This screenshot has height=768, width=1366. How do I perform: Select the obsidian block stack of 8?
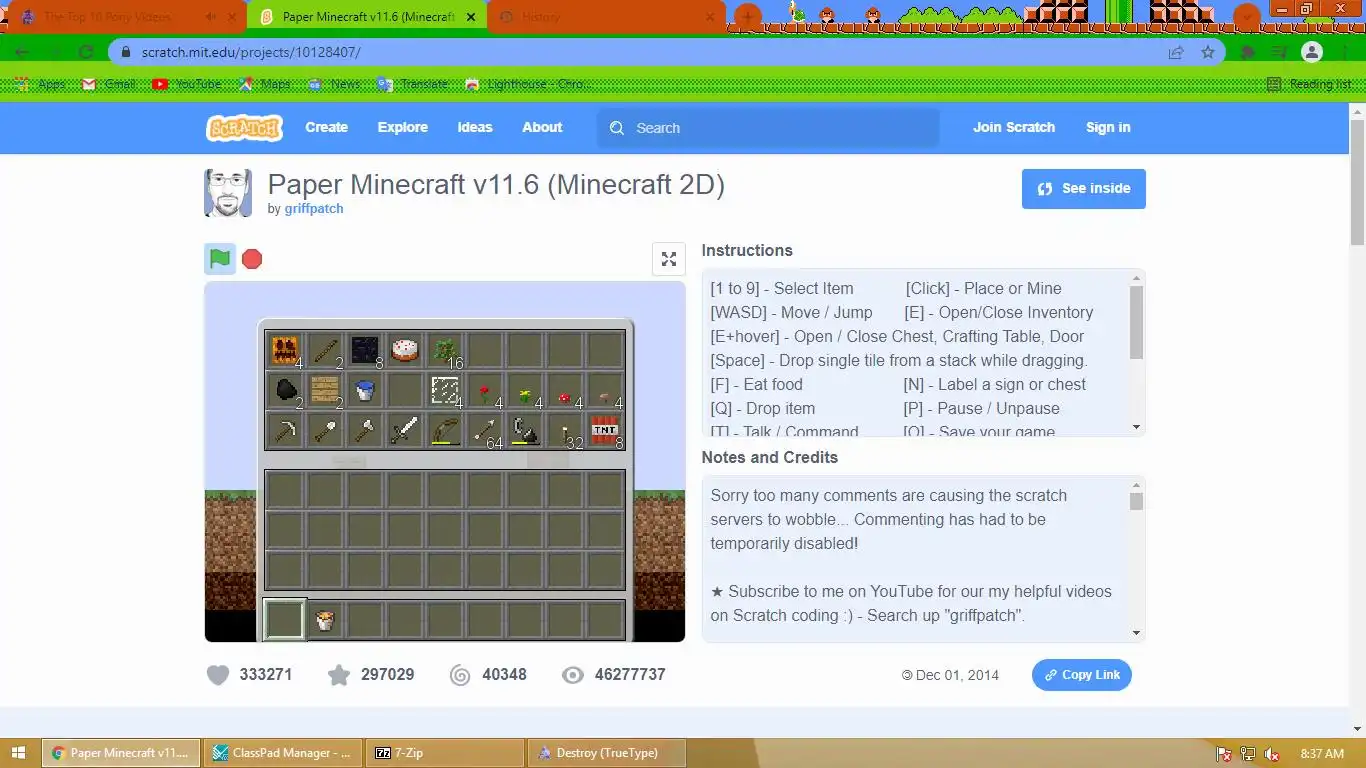(x=365, y=350)
